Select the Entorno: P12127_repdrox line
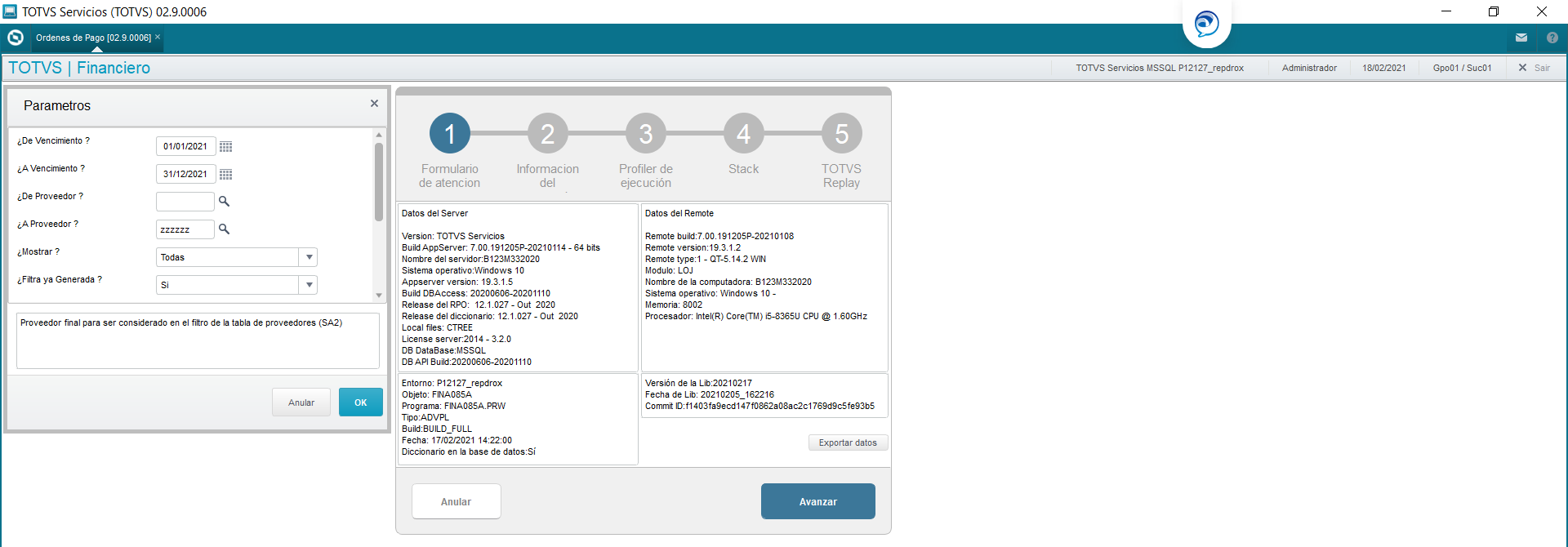 (x=452, y=383)
